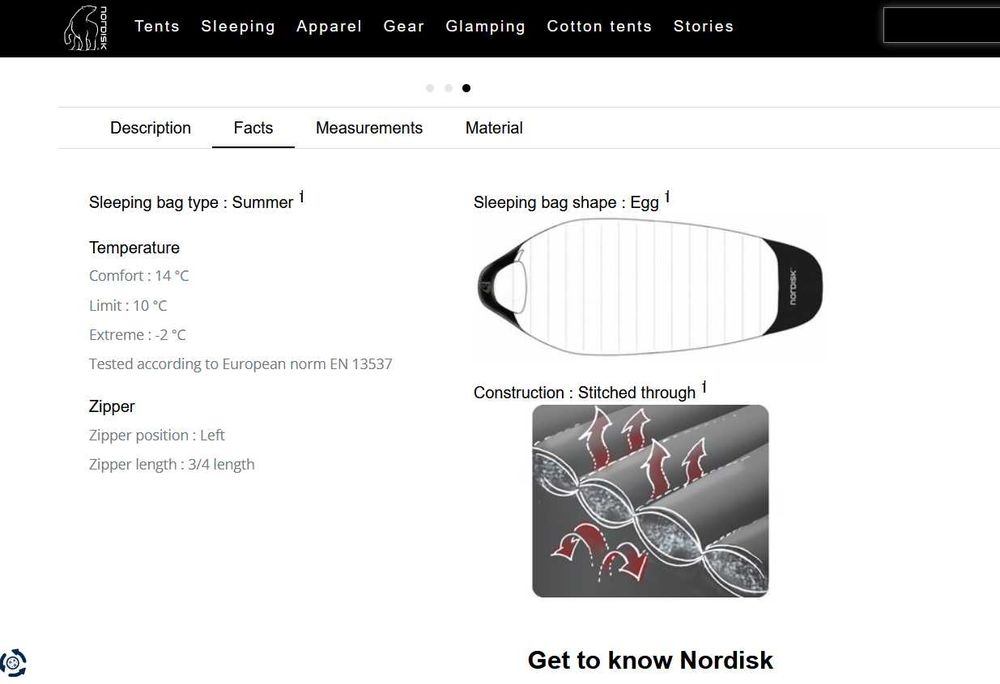Visit the Stories page
1000x684 pixels.
[x=703, y=27]
